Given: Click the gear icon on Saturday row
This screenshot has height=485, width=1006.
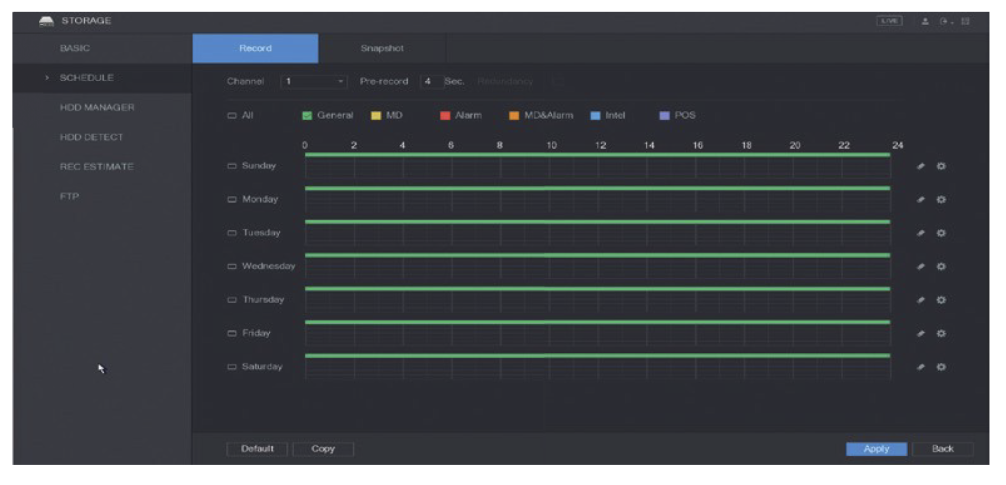Looking at the screenshot, I should (x=942, y=367).
